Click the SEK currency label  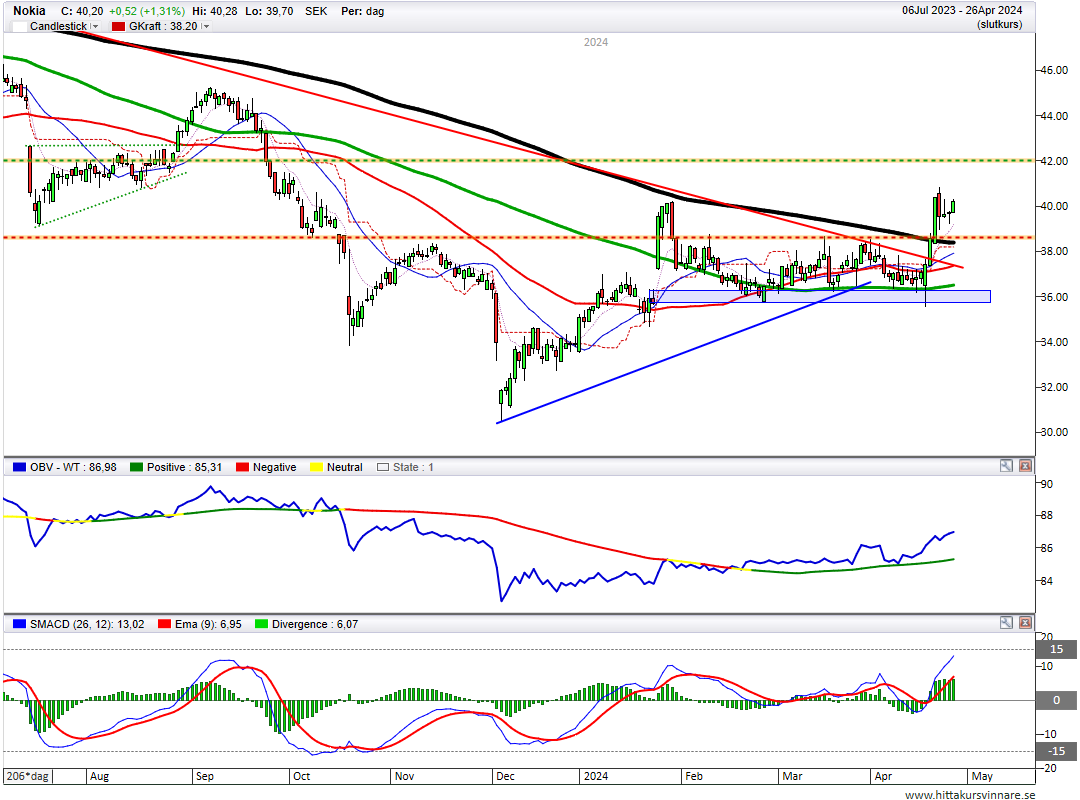coord(316,11)
